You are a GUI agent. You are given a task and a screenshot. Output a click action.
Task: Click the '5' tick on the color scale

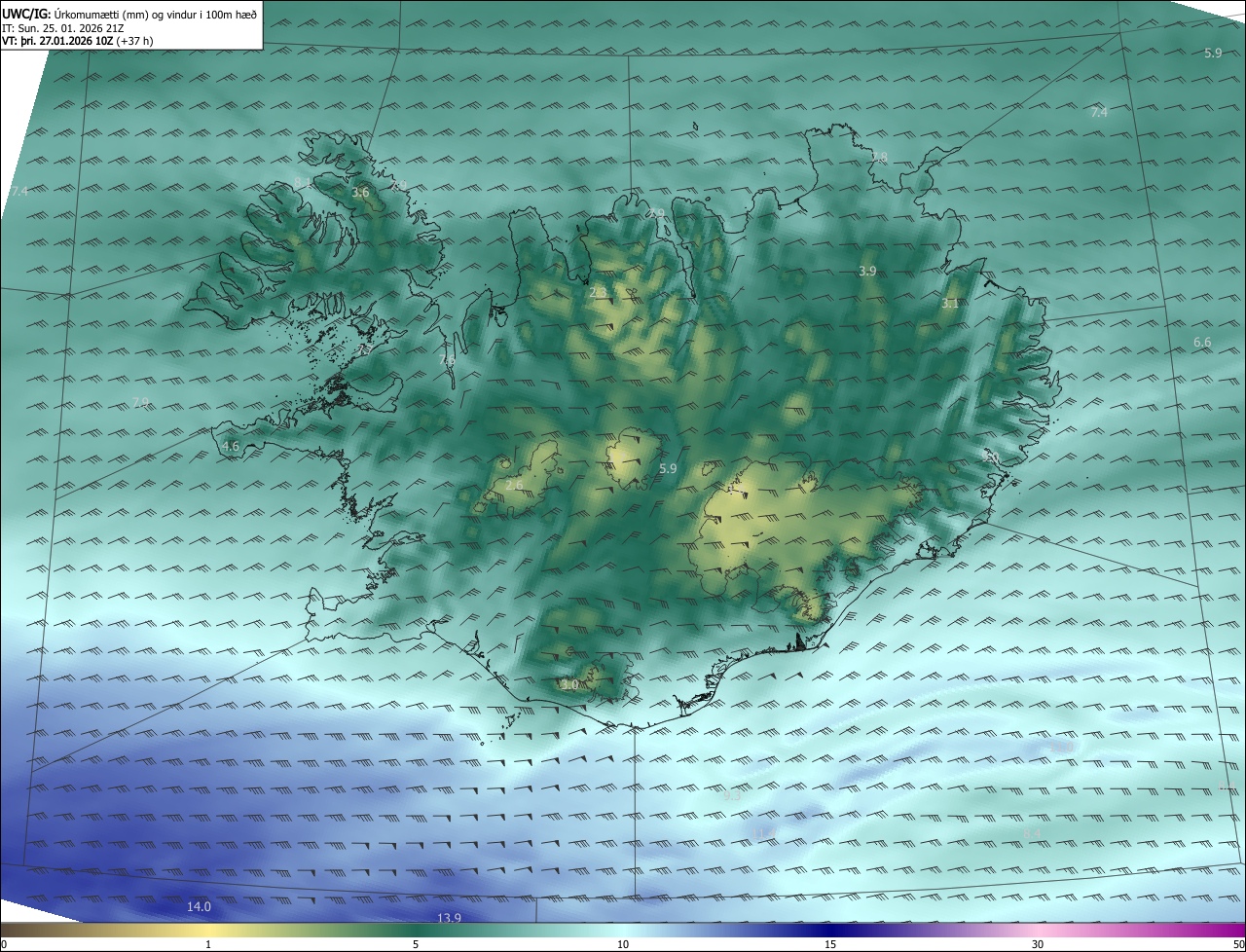click(416, 944)
